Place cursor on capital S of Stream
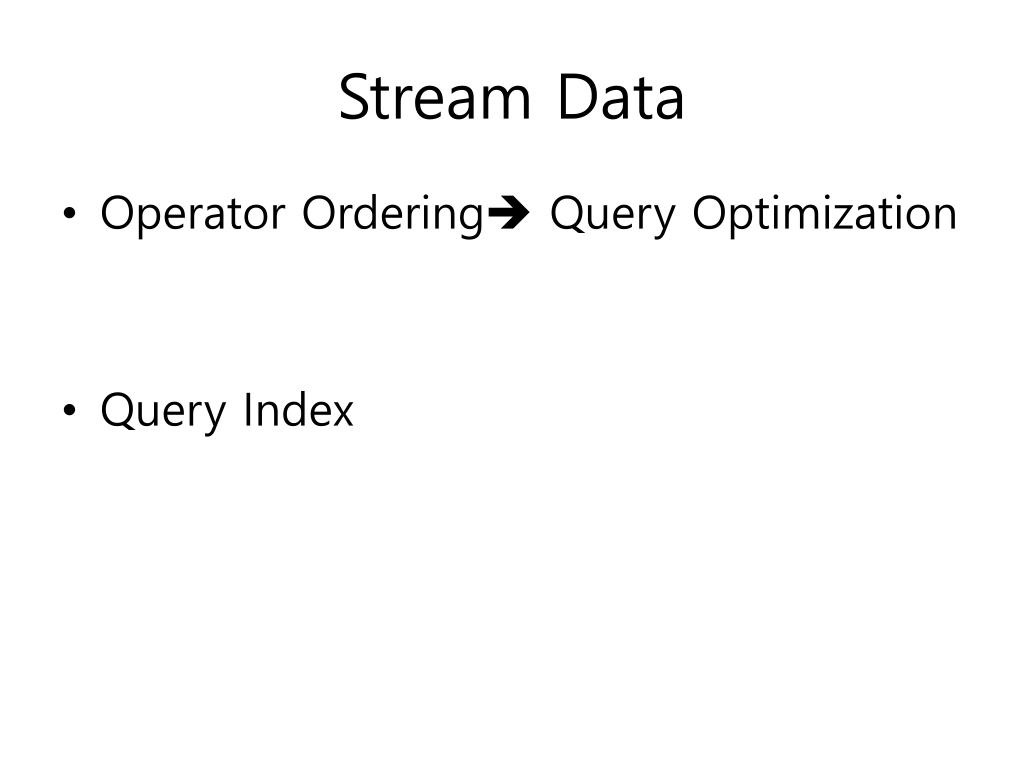Viewport: 1024px width, 768px height. [x=355, y=98]
